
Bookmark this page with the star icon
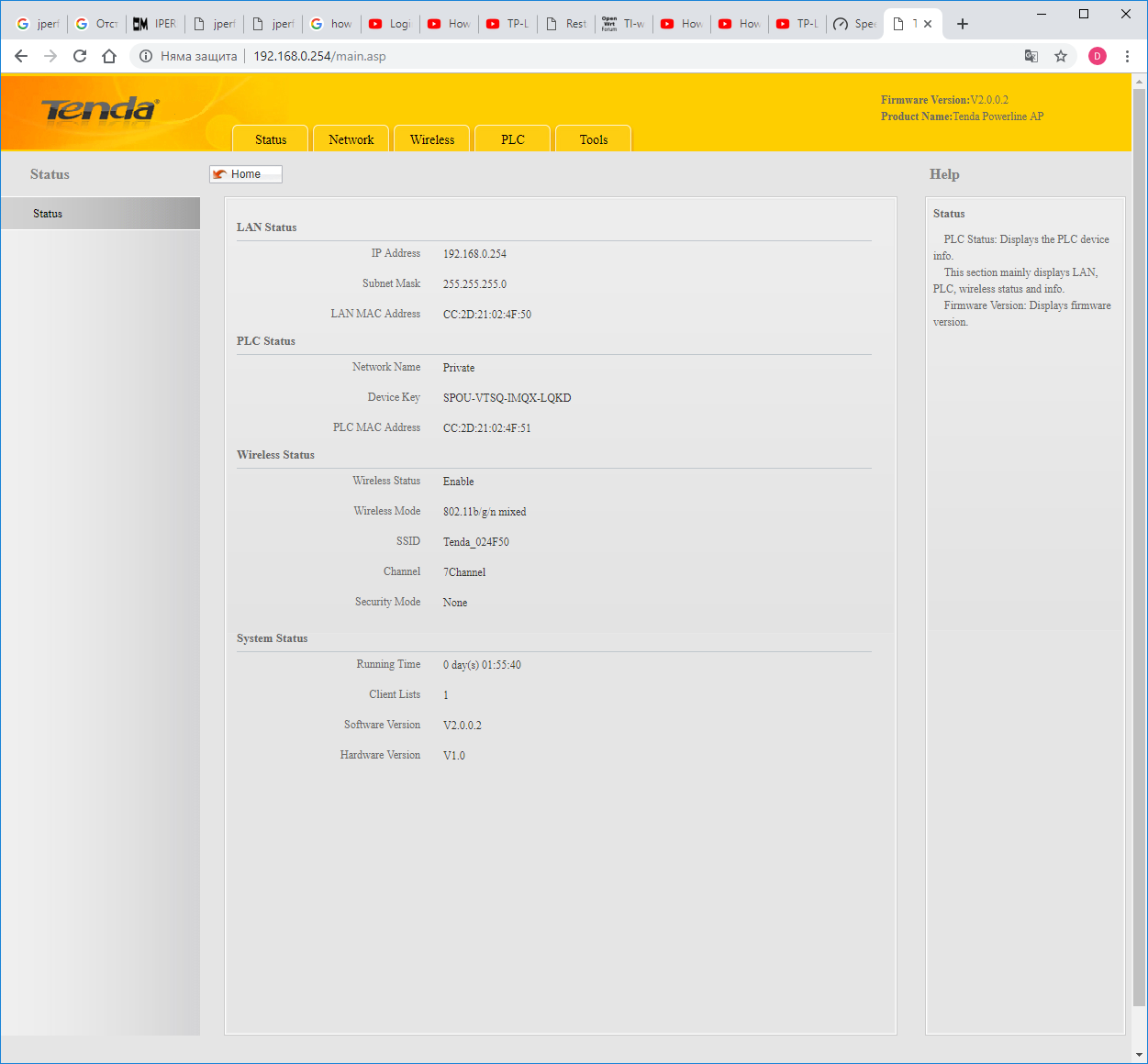coord(1061,56)
